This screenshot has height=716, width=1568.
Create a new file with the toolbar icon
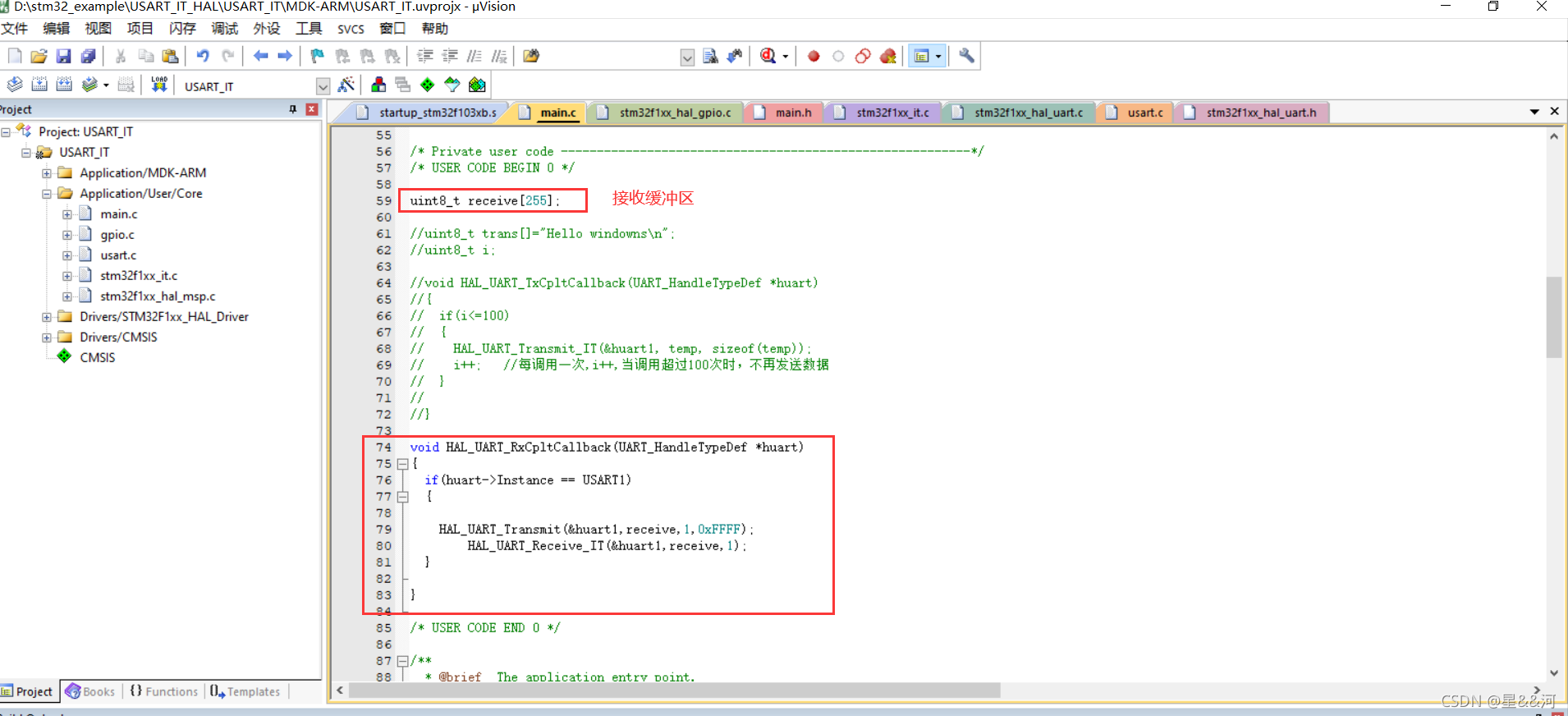pyautogui.click(x=15, y=56)
